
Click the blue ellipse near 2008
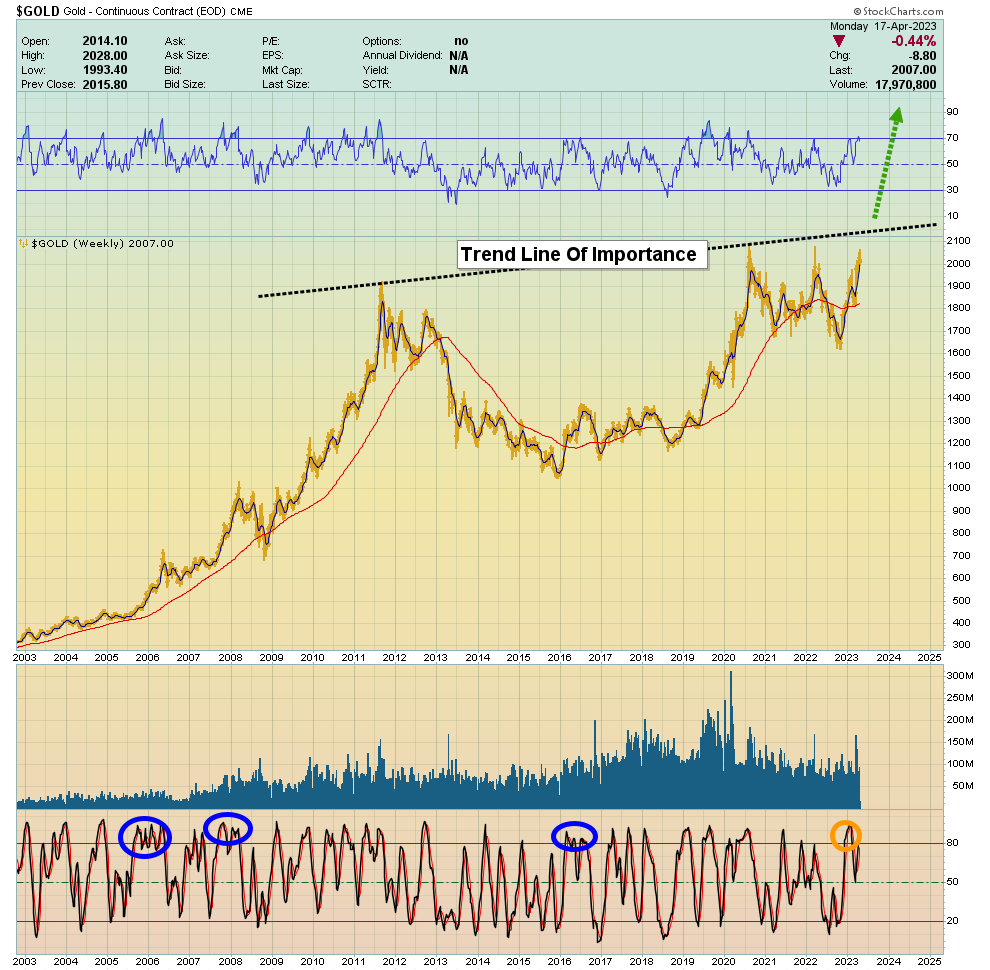[228, 829]
